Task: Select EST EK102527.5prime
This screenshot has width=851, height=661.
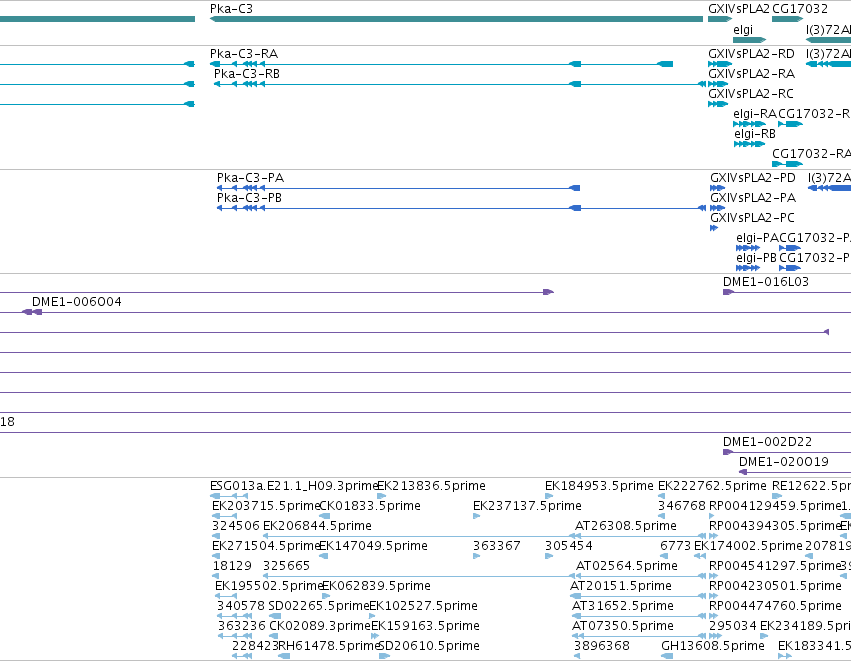Action: [423, 607]
